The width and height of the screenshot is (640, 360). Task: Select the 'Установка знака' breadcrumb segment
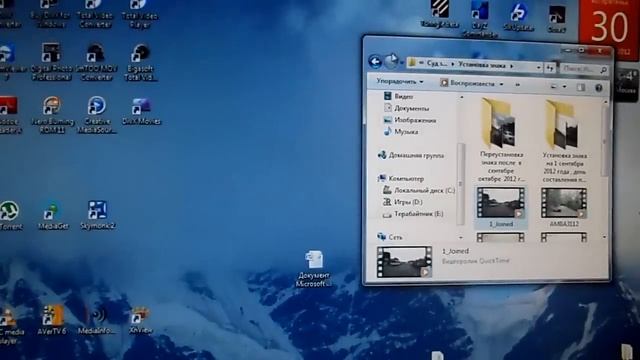482,64
